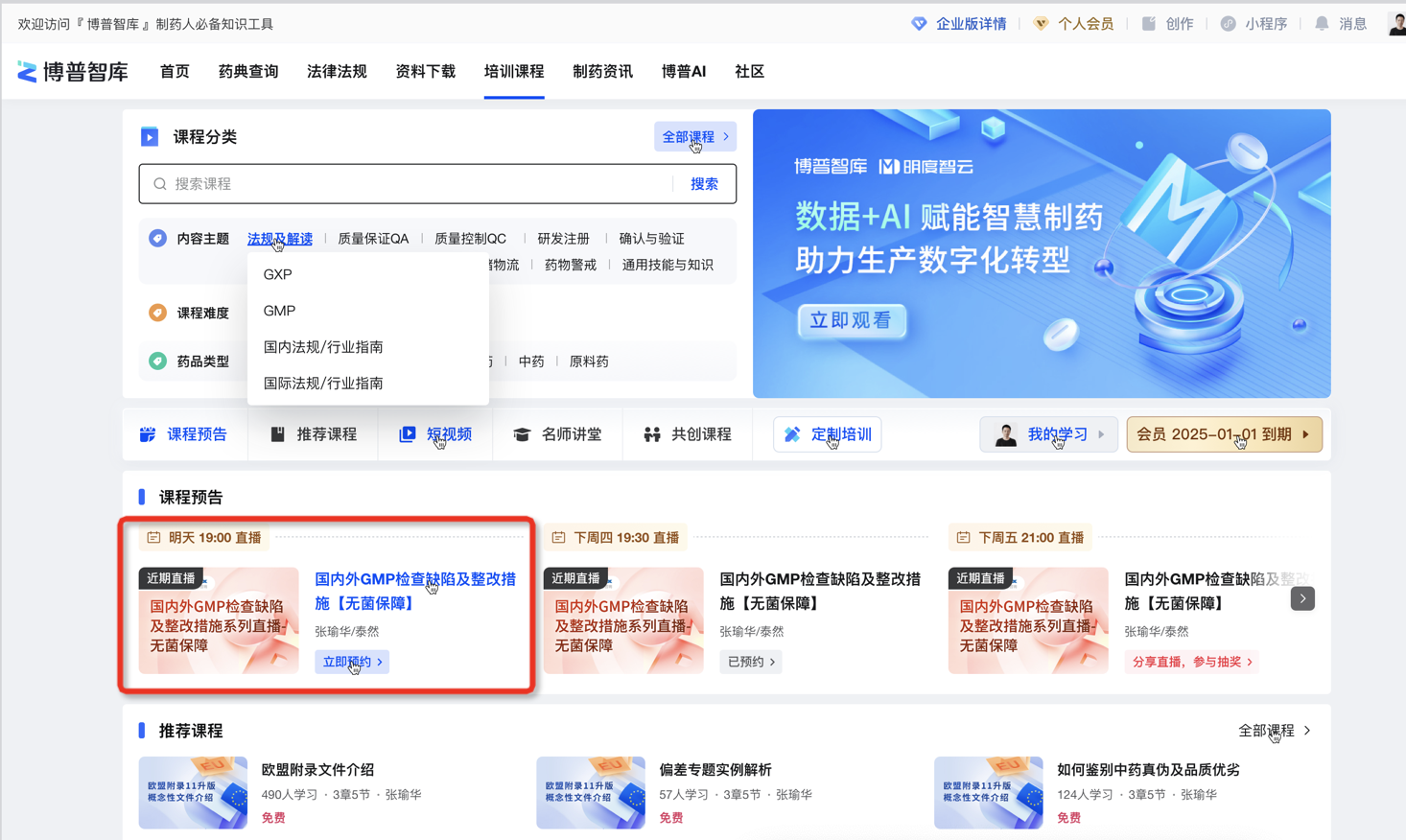1406x840 pixels.
Task: Switch to the 短视频 tab
Action: click(435, 434)
